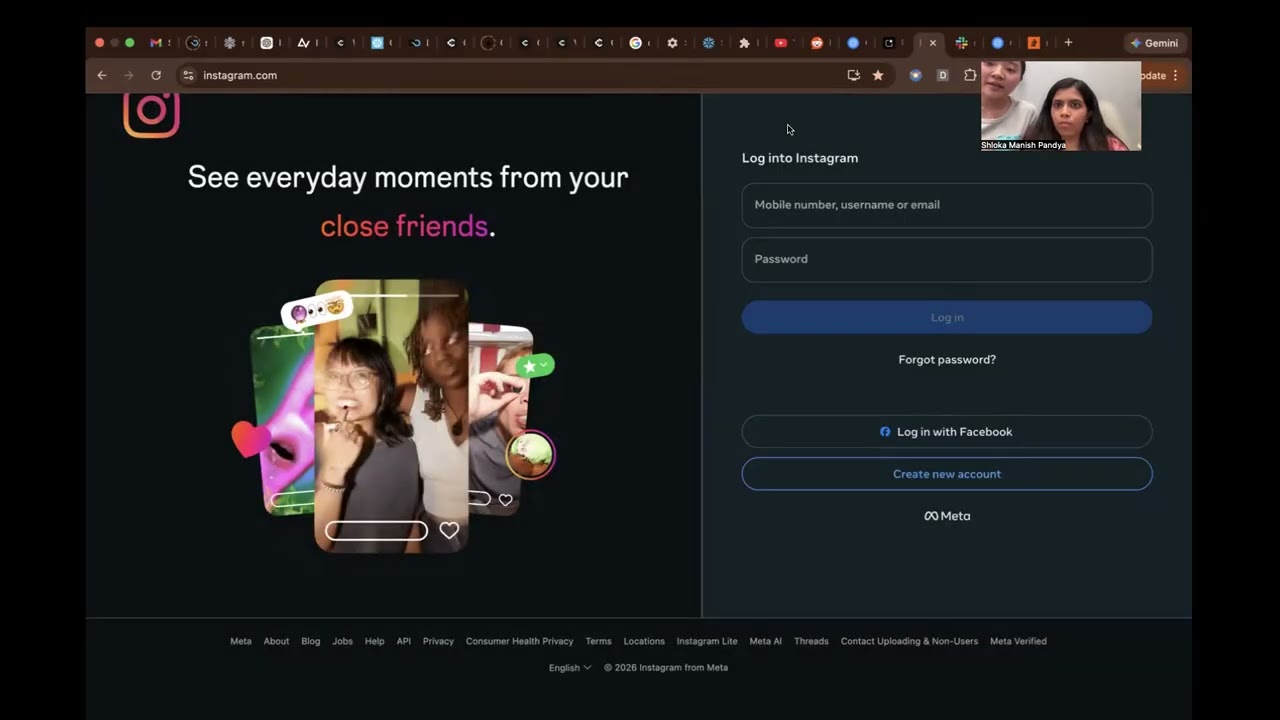1280x720 pixels.
Task: Open Contact Uploading & Non-Users link
Action: click(x=909, y=641)
